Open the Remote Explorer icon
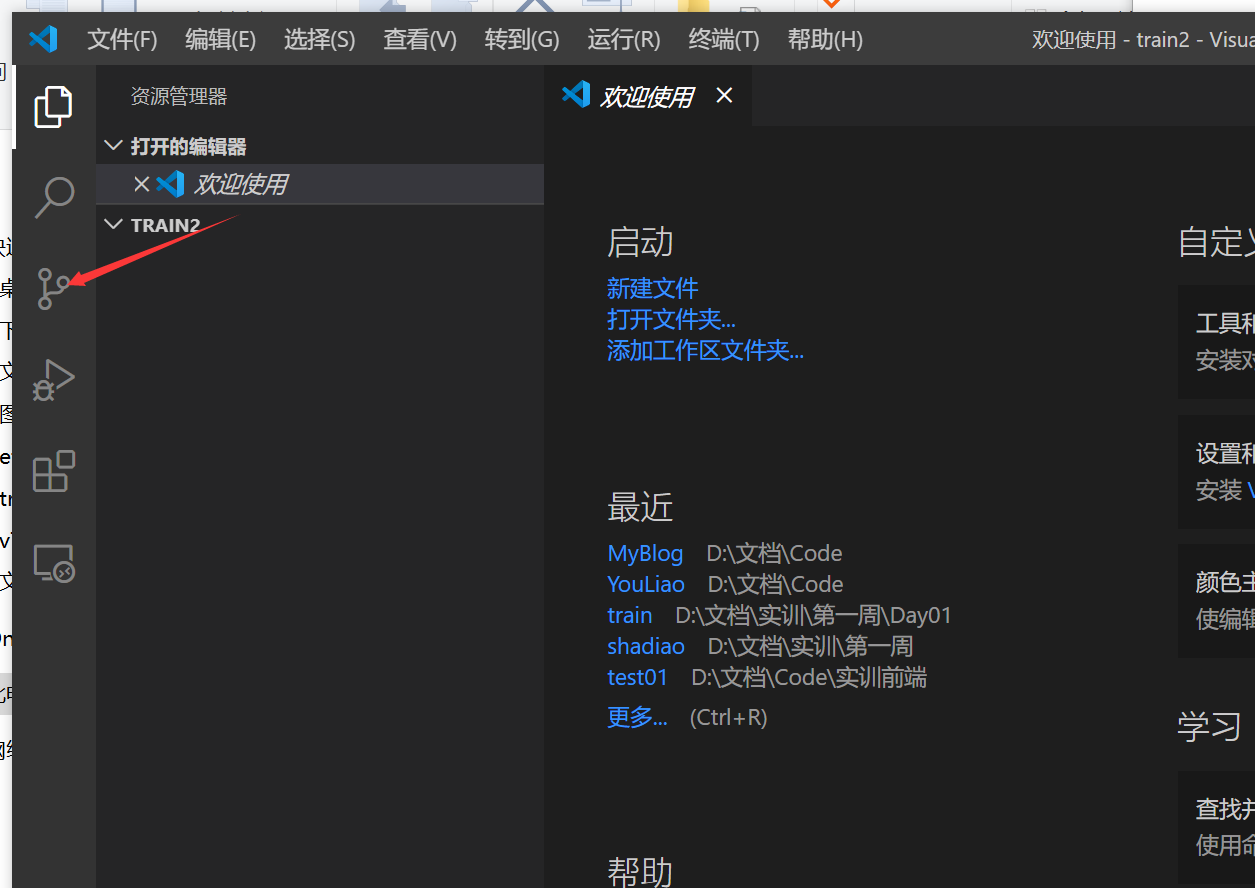This screenshot has height=888, width=1255. [x=54, y=563]
